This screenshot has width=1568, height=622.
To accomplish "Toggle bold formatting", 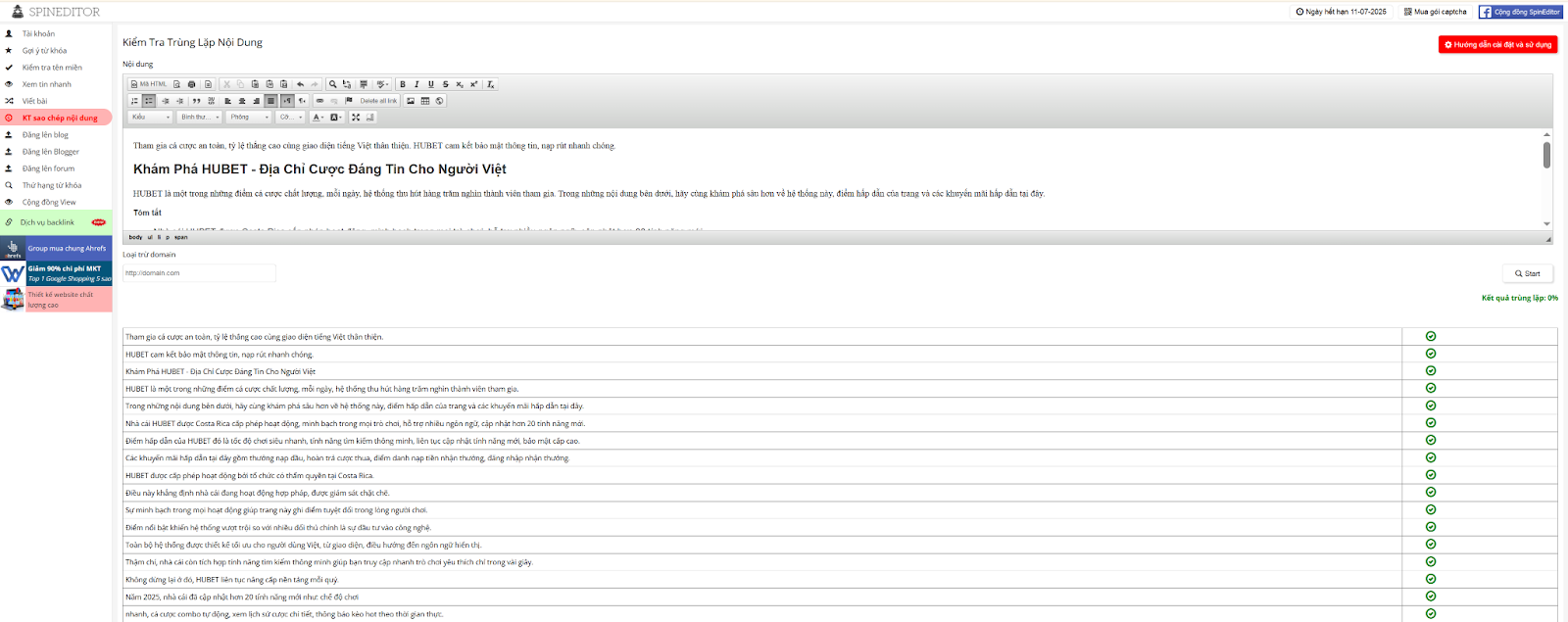I will (x=403, y=84).
